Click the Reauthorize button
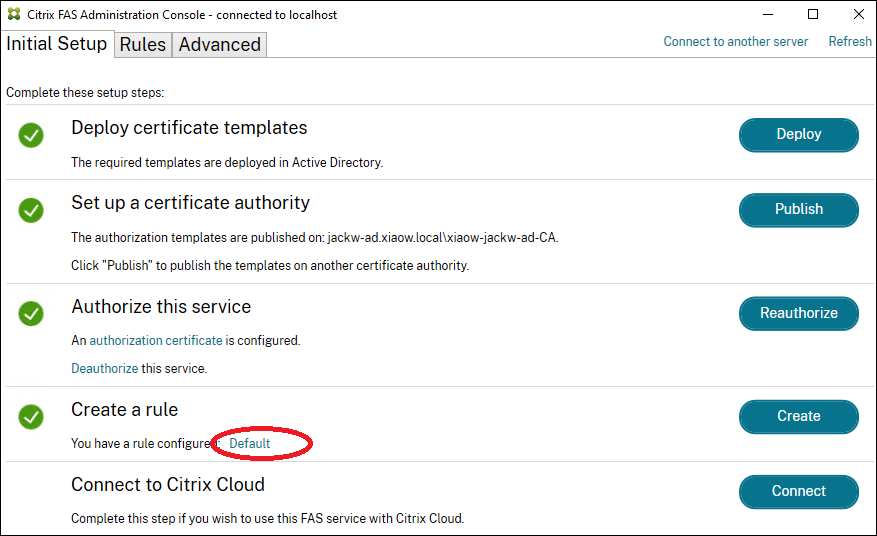This screenshot has width=877, height=536. coord(798,313)
